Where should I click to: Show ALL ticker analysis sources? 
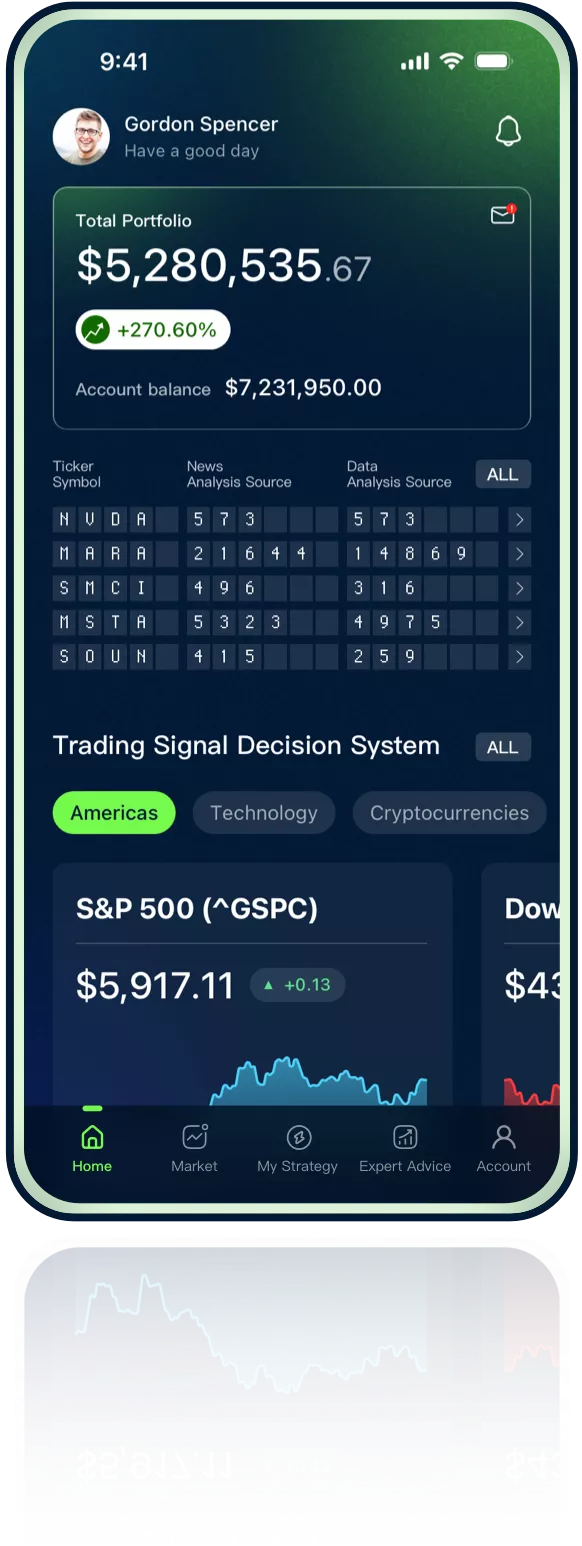tap(503, 475)
